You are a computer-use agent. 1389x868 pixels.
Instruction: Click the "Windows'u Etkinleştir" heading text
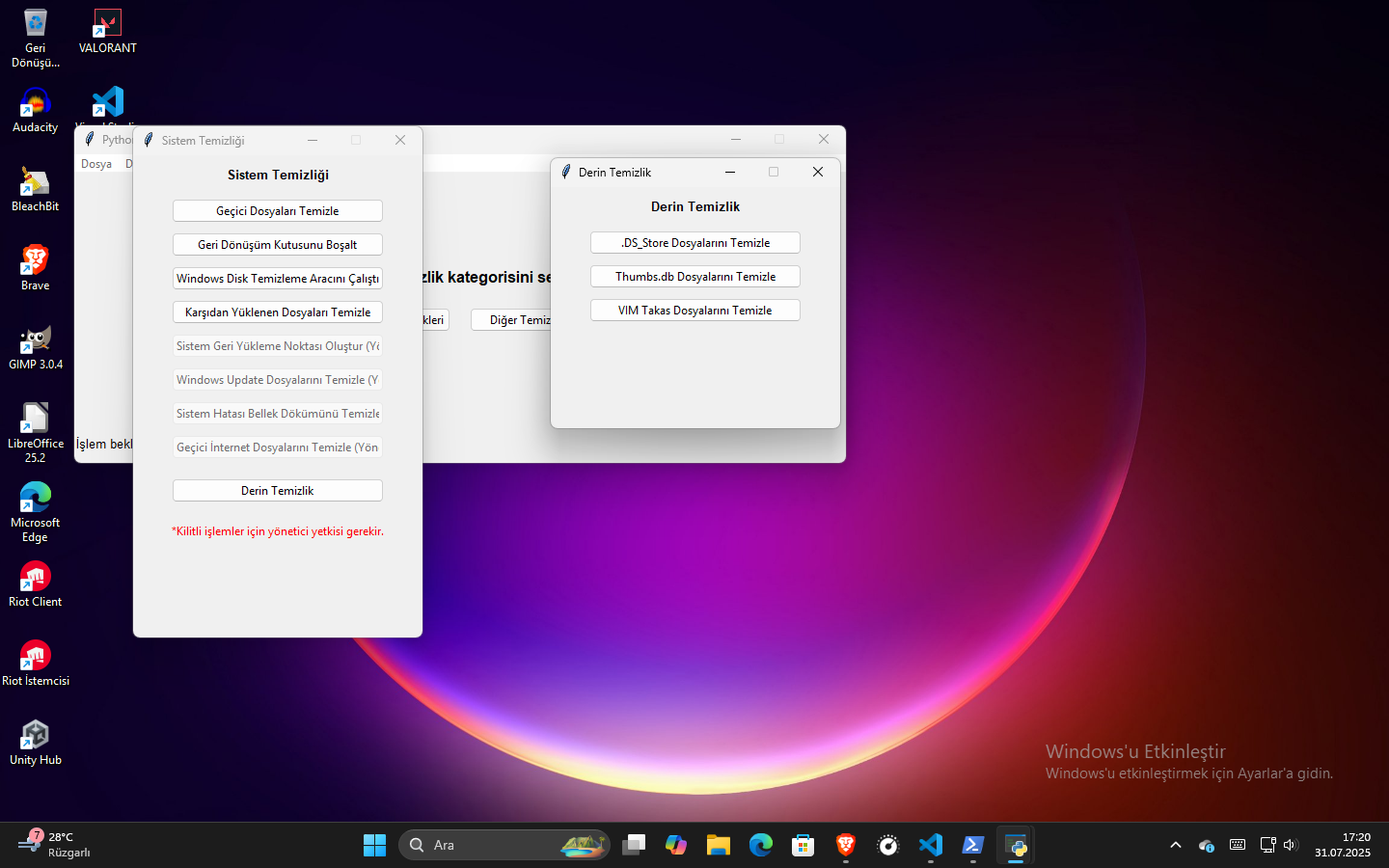pyautogui.click(x=1135, y=751)
